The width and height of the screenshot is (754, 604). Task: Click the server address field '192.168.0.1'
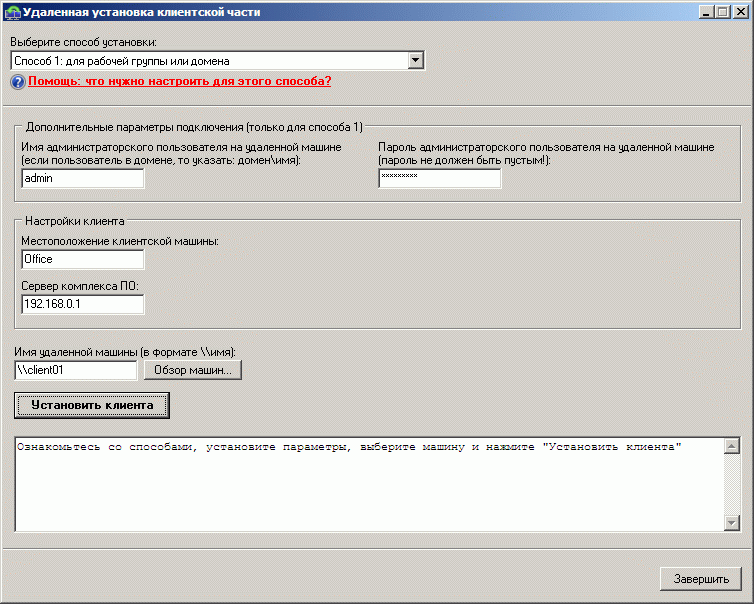[x=82, y=304]
